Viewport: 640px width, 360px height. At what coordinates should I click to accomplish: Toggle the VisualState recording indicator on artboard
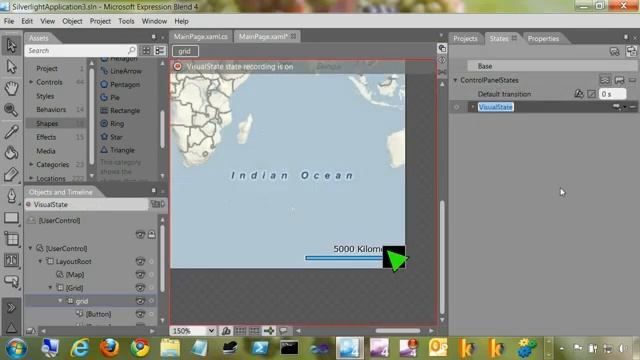pos(178,67)
